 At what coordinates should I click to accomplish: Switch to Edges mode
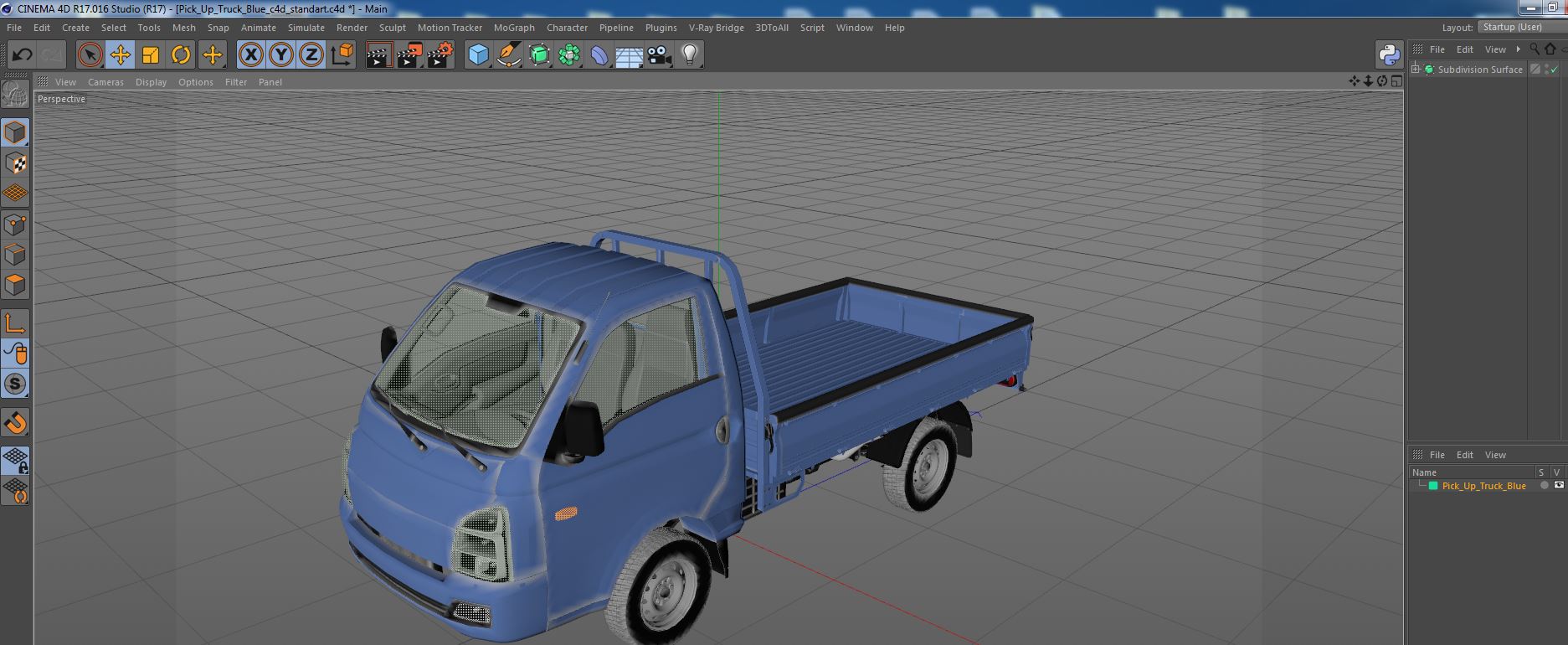pyautogui.click(x=15, y=255)
